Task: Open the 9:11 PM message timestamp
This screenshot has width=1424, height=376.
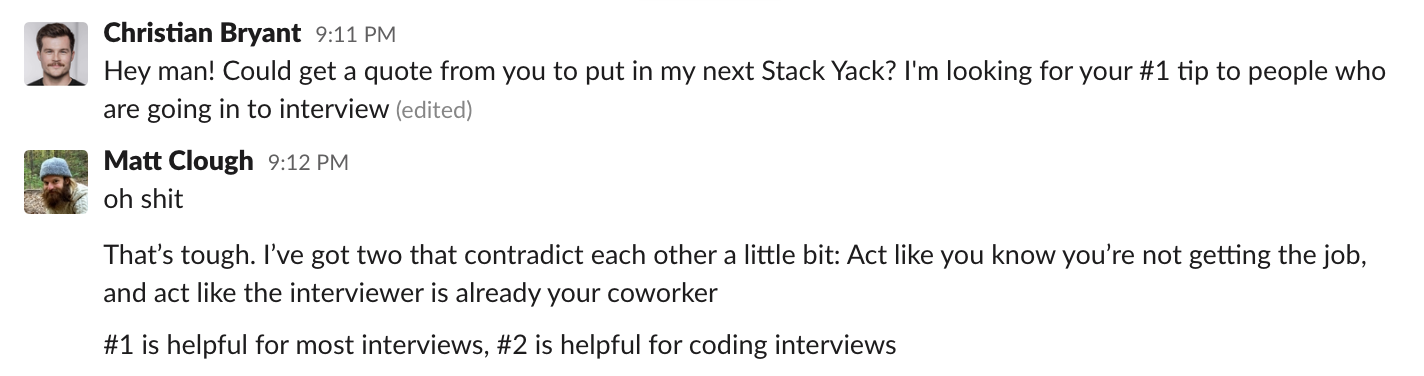Action: pyautogui.click(x=355, y=35)
